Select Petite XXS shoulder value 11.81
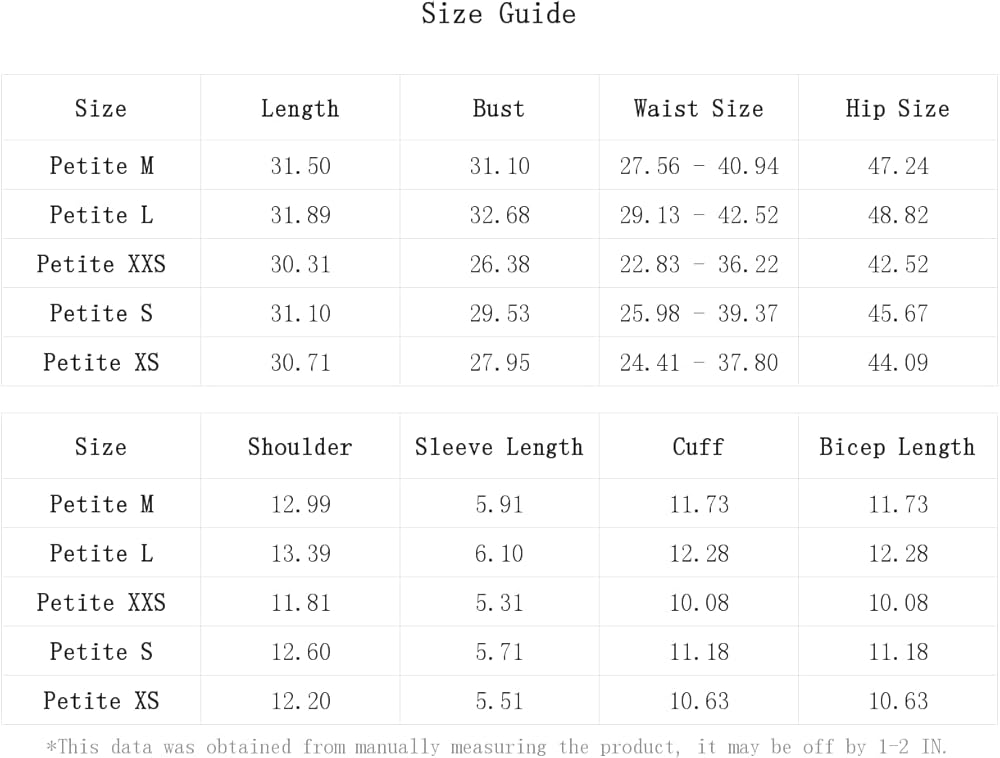1000x758 pixels. coord(300,602)
